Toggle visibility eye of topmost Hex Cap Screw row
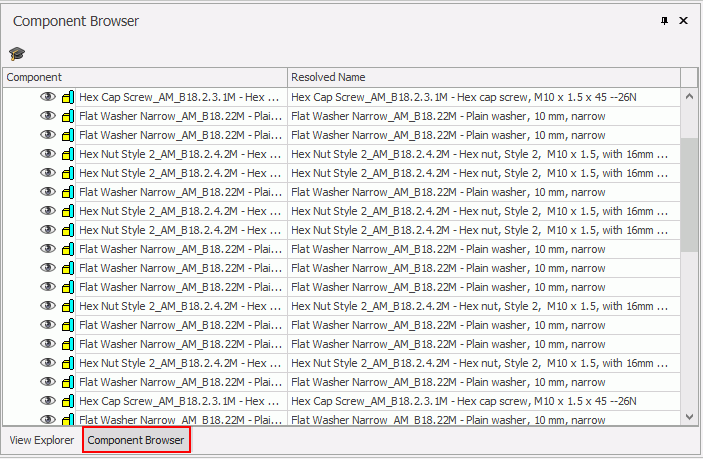This screenshot has width=703, height=459. point(48,97)
